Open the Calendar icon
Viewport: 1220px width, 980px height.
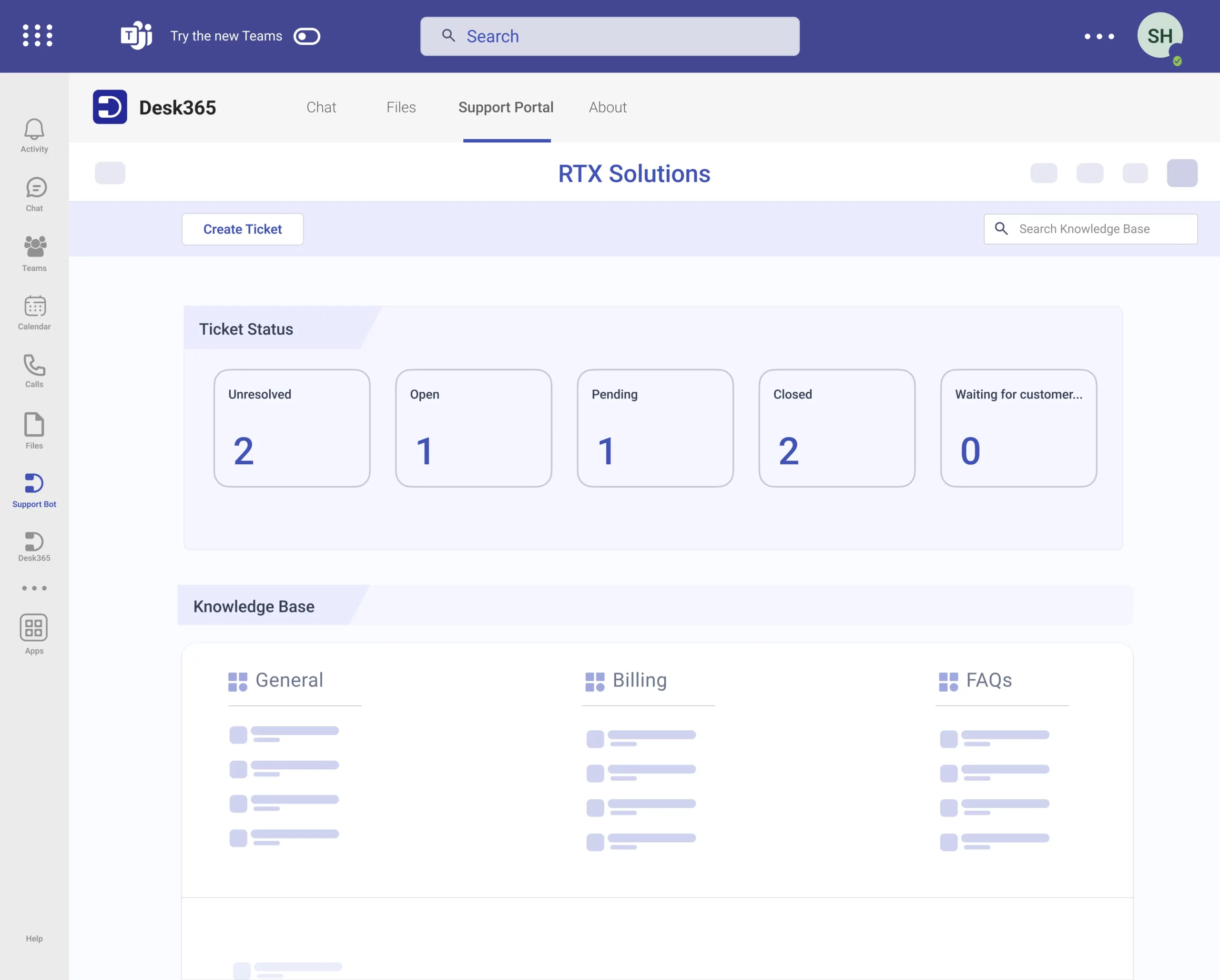tap(34, 312)
